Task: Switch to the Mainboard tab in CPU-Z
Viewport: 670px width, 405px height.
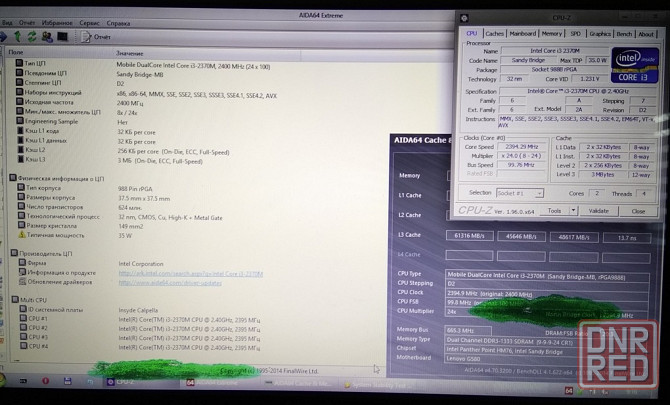Action: [523, 33]
